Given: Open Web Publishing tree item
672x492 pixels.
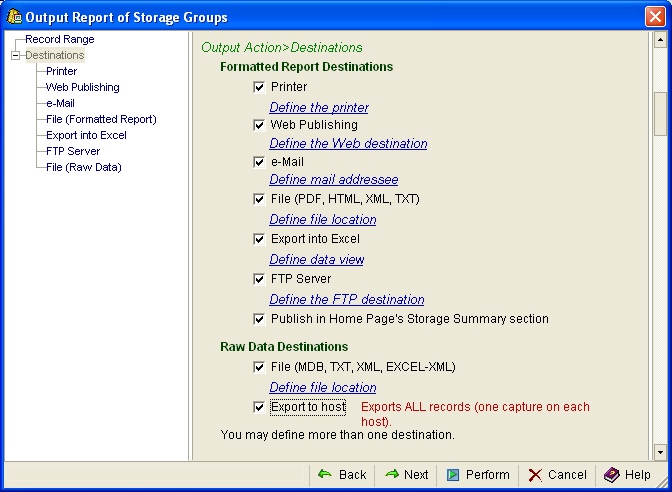Looking at the screenshot, I should click(x=83, y=87).
